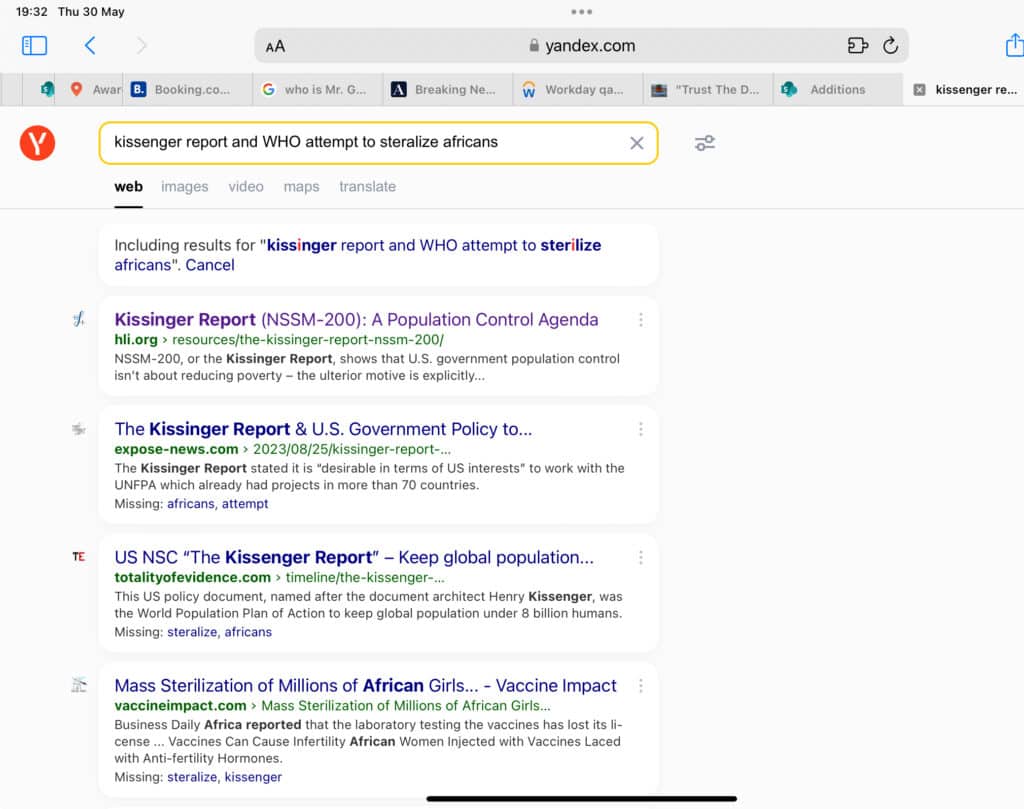Image resolution: width=1024 pixels, height=809 pixels.
Task: Select the web search category
Action: click(128, 187)
